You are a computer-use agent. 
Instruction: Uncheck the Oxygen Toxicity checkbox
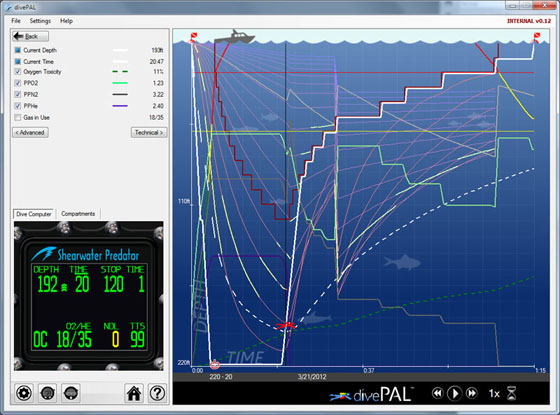pos(18,72)
